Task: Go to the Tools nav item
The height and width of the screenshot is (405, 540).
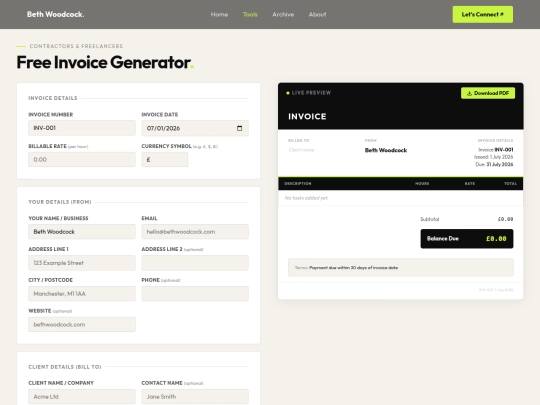Action: pyautogui.click(x=250, y=14)
